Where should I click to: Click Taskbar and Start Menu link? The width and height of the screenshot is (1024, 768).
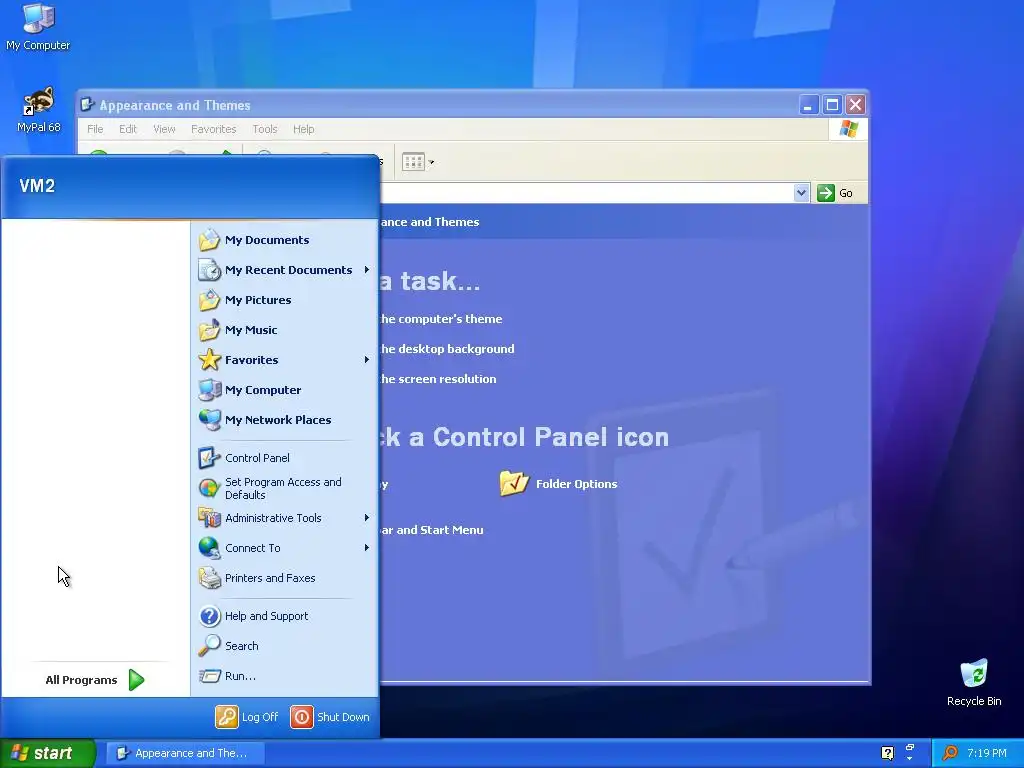(x=432, y=530)
